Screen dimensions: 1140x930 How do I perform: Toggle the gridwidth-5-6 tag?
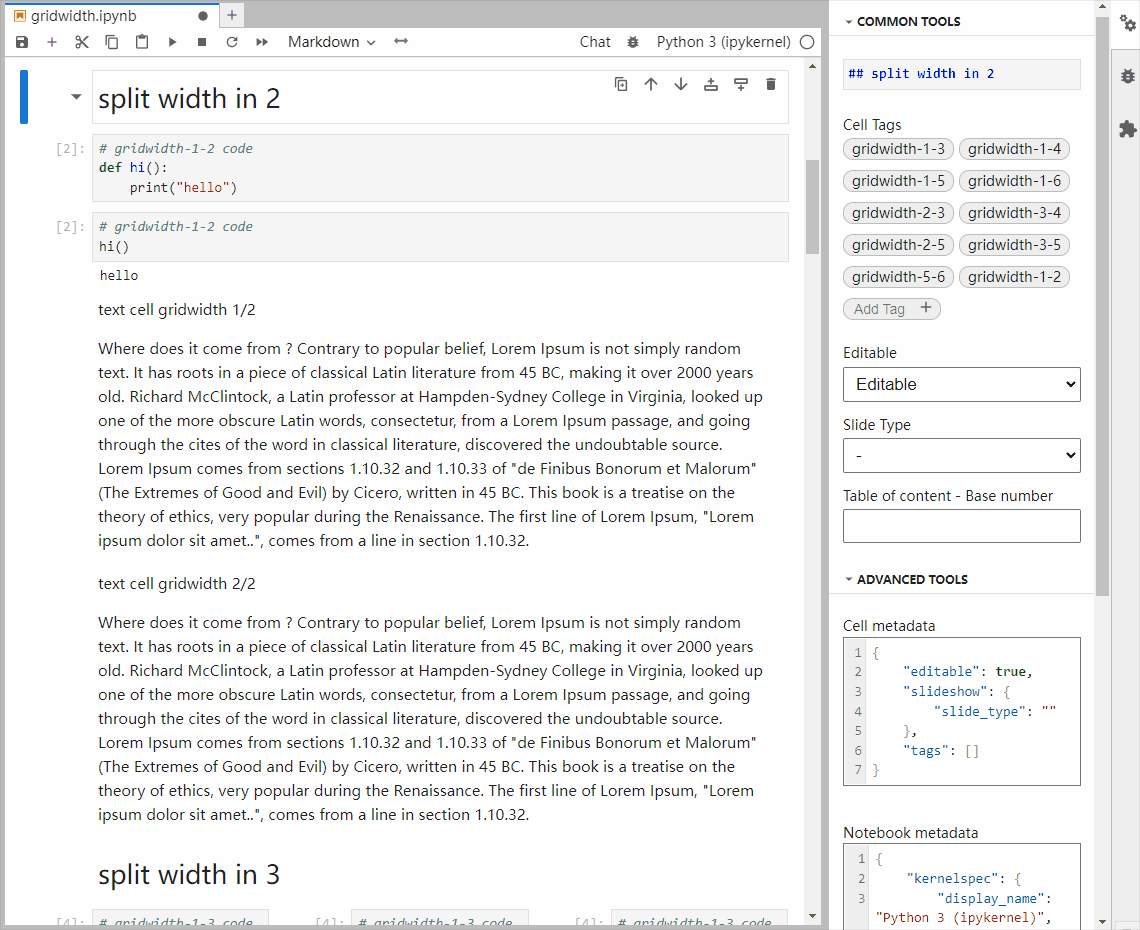tap(898, 277)
